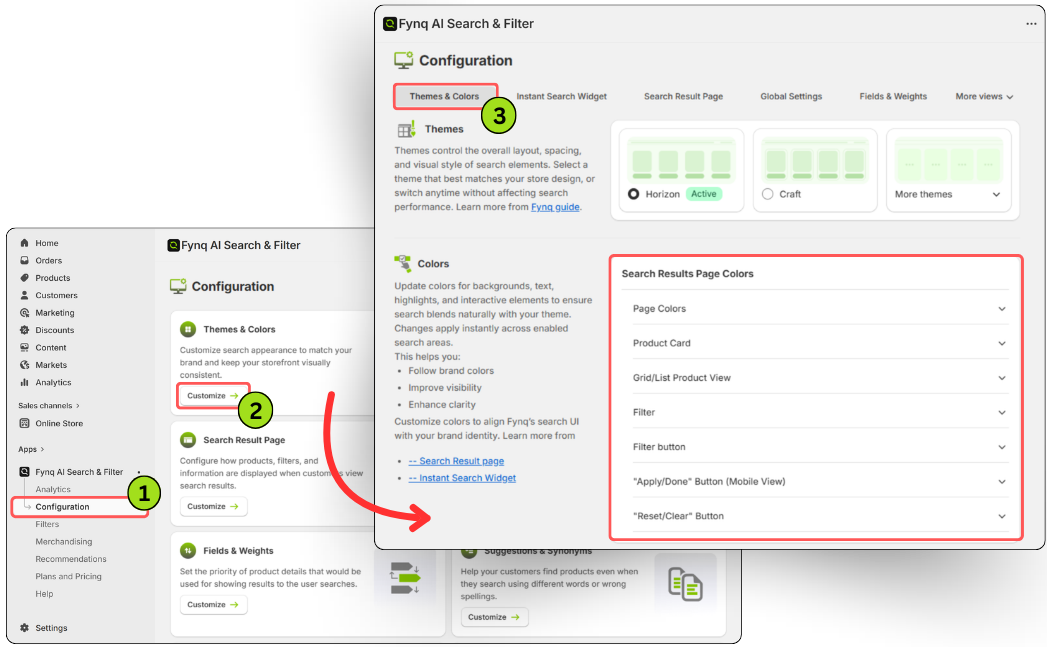
Task: Click Customize under Fields & Weights card
Action: [213, 604]
